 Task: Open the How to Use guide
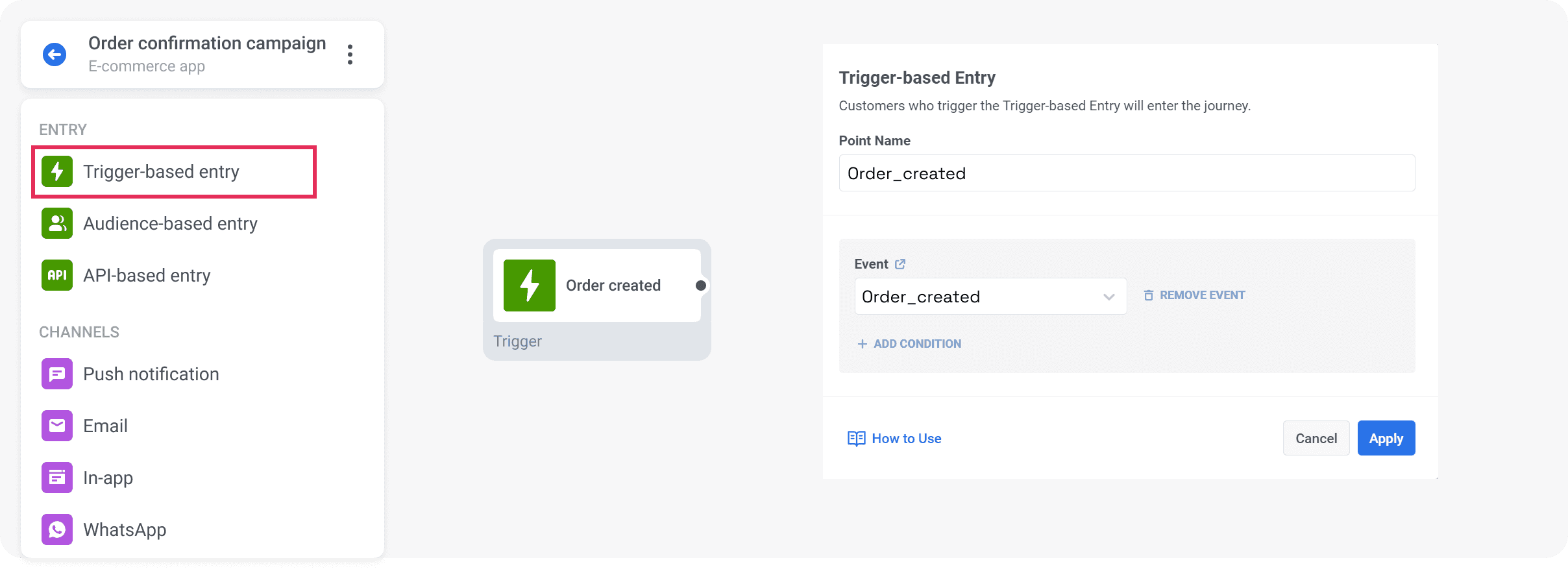[907, 439]
